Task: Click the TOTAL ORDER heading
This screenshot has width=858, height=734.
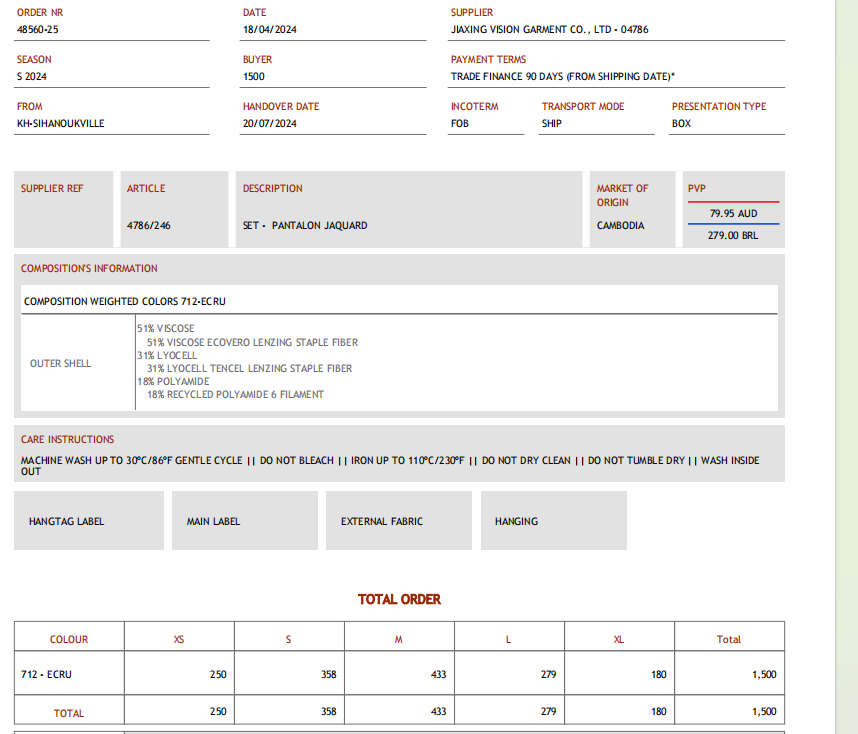Action: pyautogui.click(x=399, y=600)
